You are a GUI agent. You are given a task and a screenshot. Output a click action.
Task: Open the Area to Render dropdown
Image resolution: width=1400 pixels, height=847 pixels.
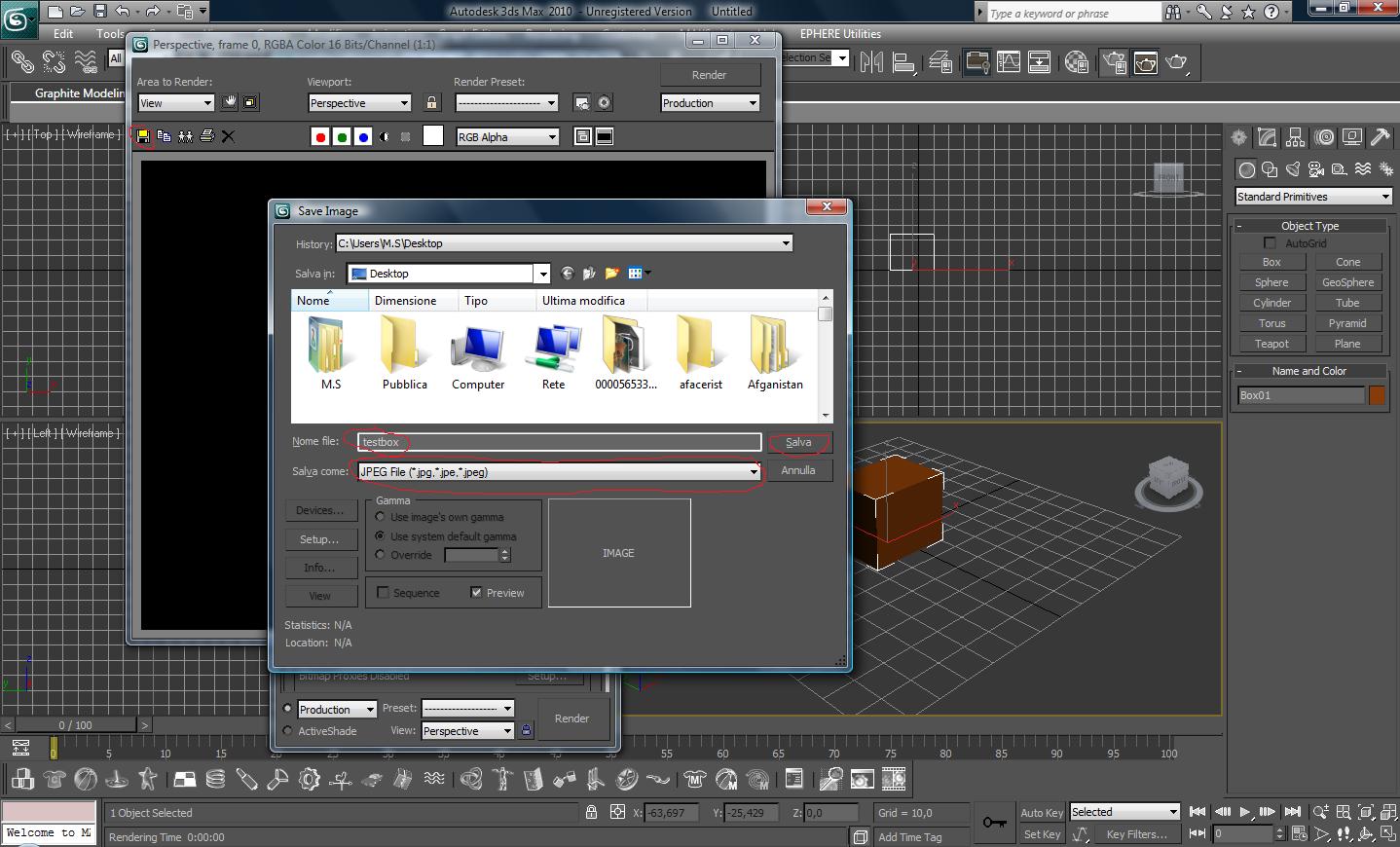pos(176,103)
